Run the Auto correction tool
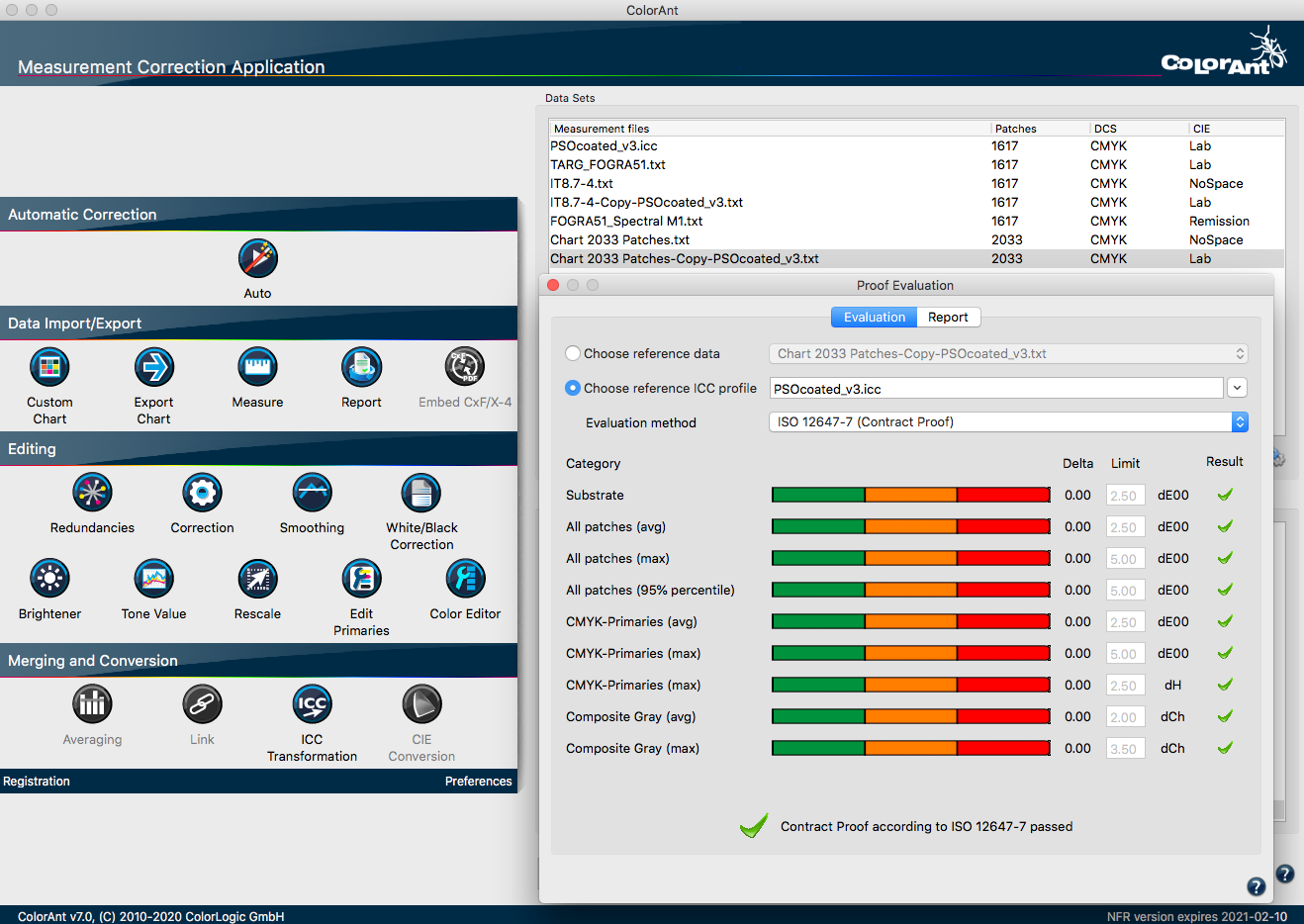 (x=257, y=259)
